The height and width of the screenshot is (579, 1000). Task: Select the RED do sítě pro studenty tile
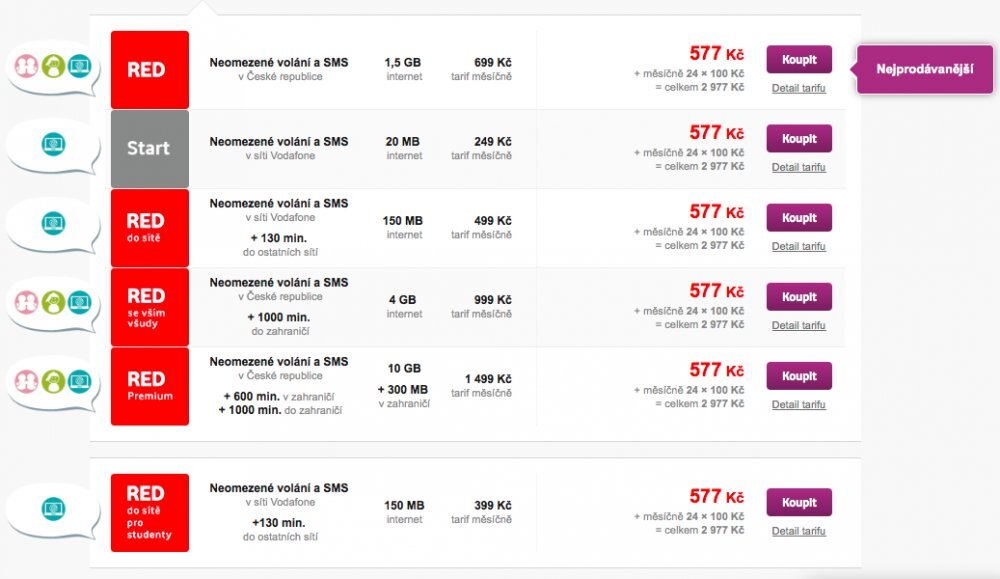tap(149, 513)
